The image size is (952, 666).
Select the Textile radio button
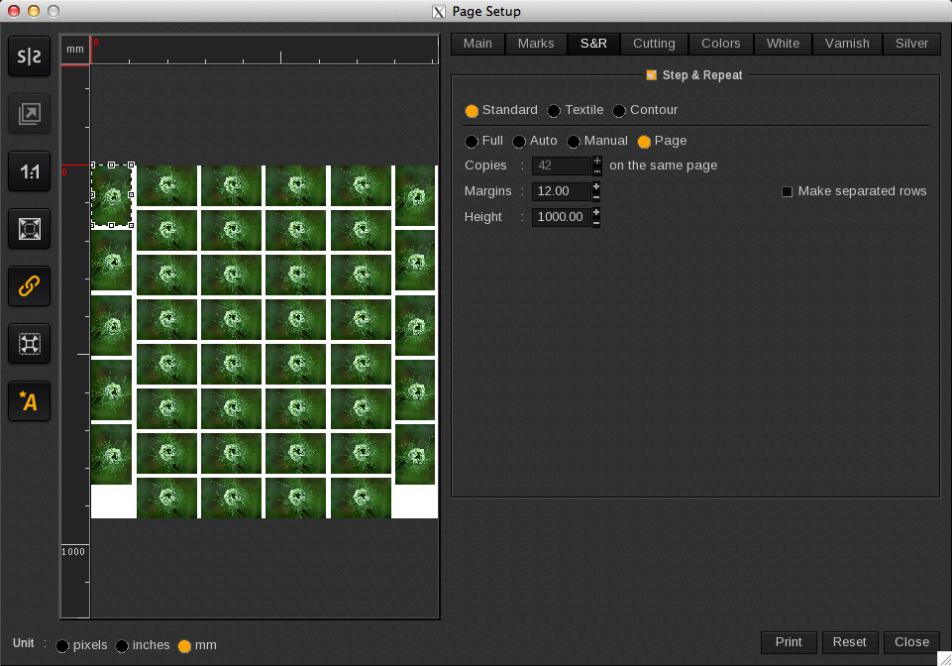[x=554, y=111]
